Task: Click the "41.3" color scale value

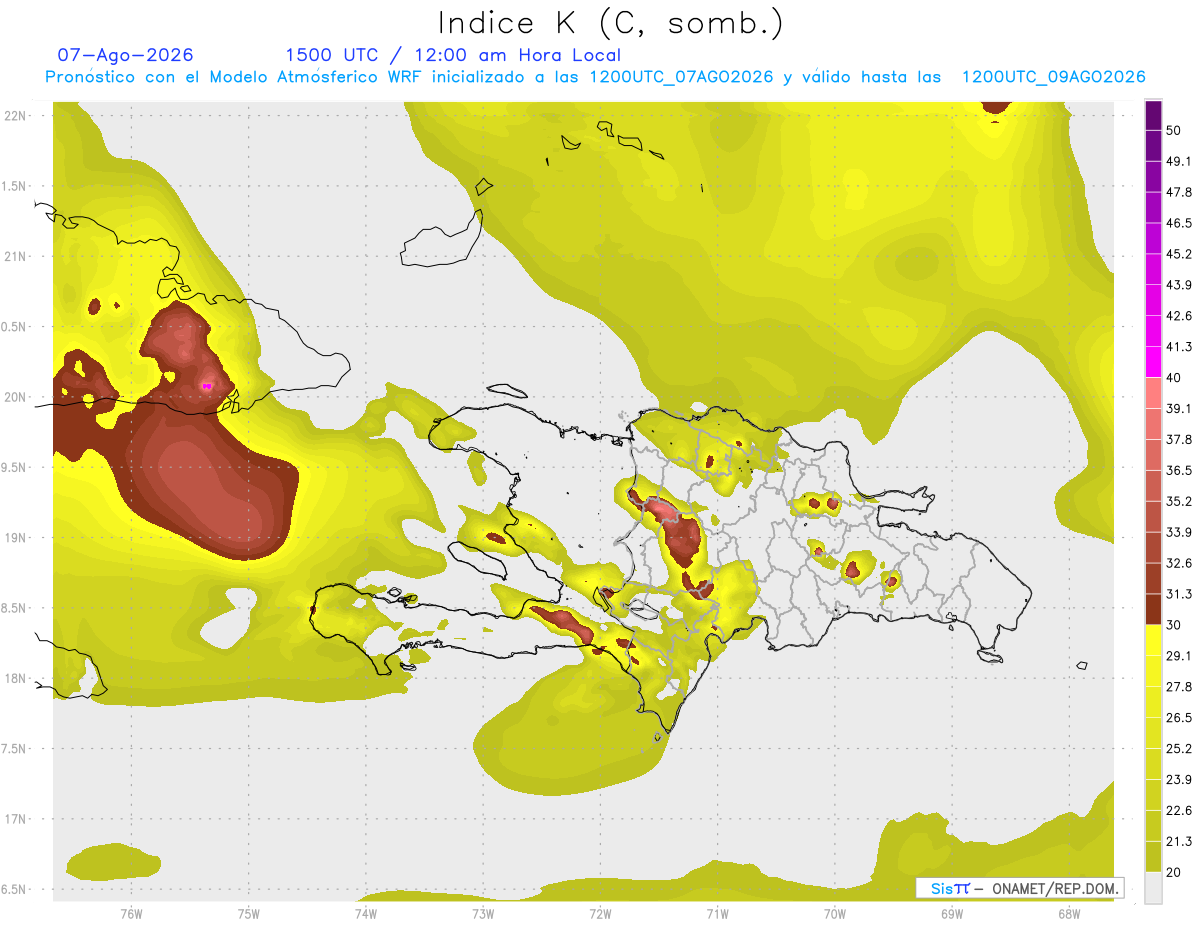Action: 1179,347
